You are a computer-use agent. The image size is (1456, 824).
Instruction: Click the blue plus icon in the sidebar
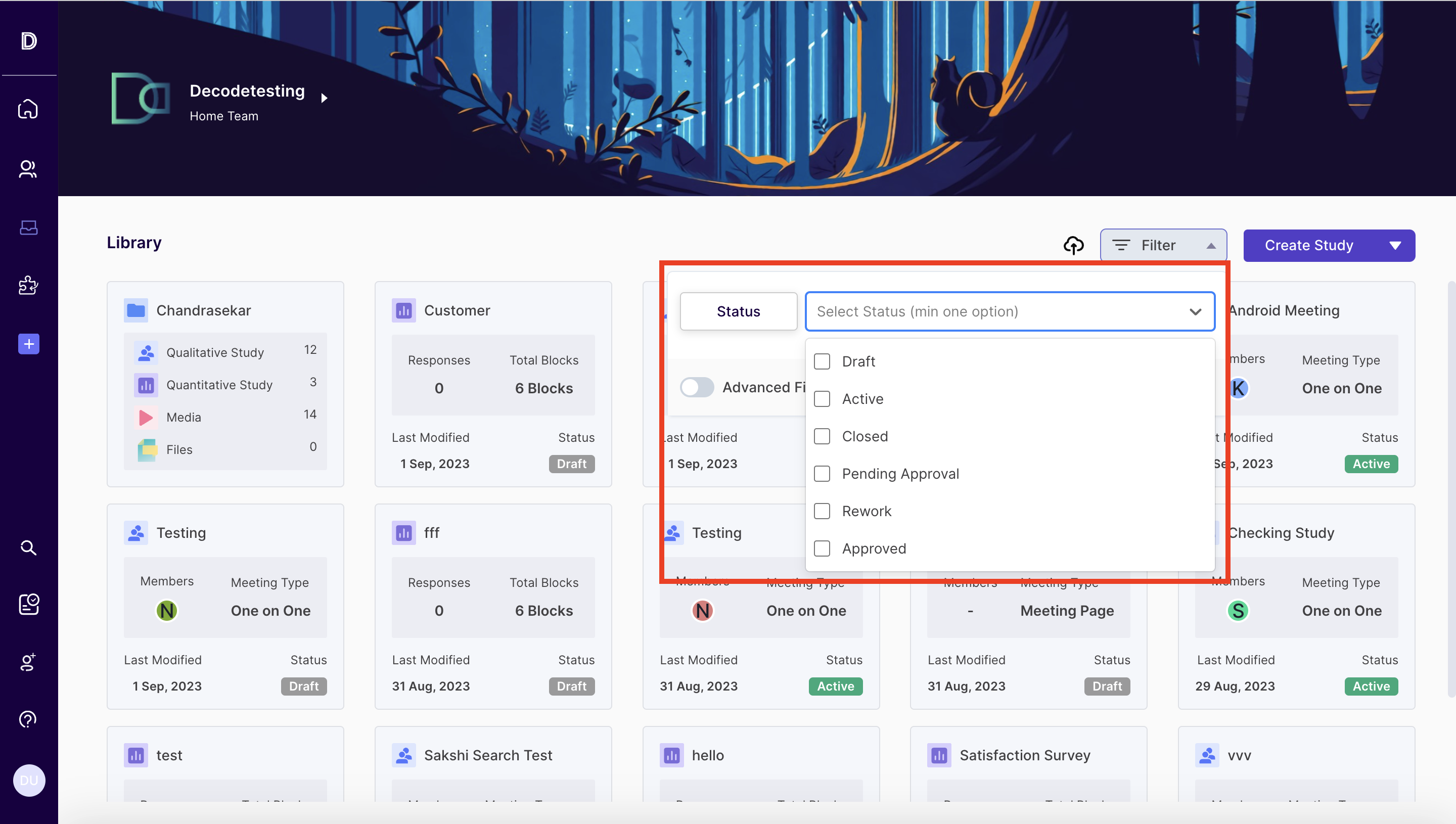coord(28,344)
